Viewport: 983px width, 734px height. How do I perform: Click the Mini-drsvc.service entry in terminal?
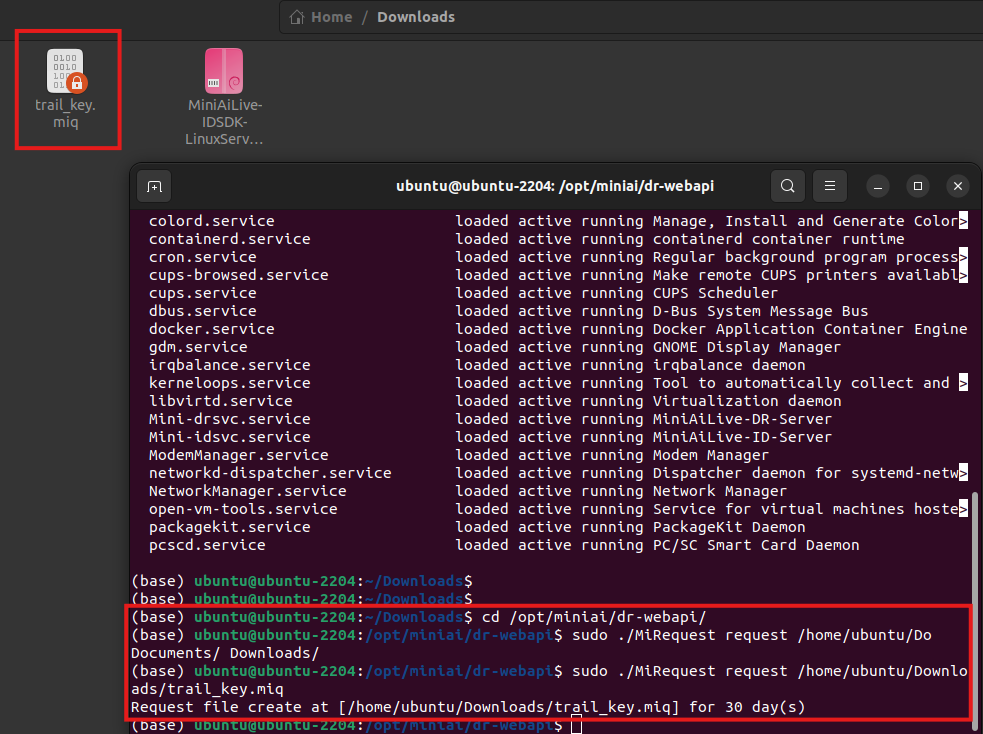click(229, 419)
